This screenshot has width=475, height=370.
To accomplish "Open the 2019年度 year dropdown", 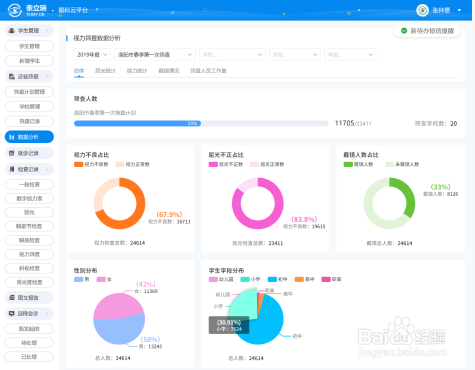I will (92, 55).
